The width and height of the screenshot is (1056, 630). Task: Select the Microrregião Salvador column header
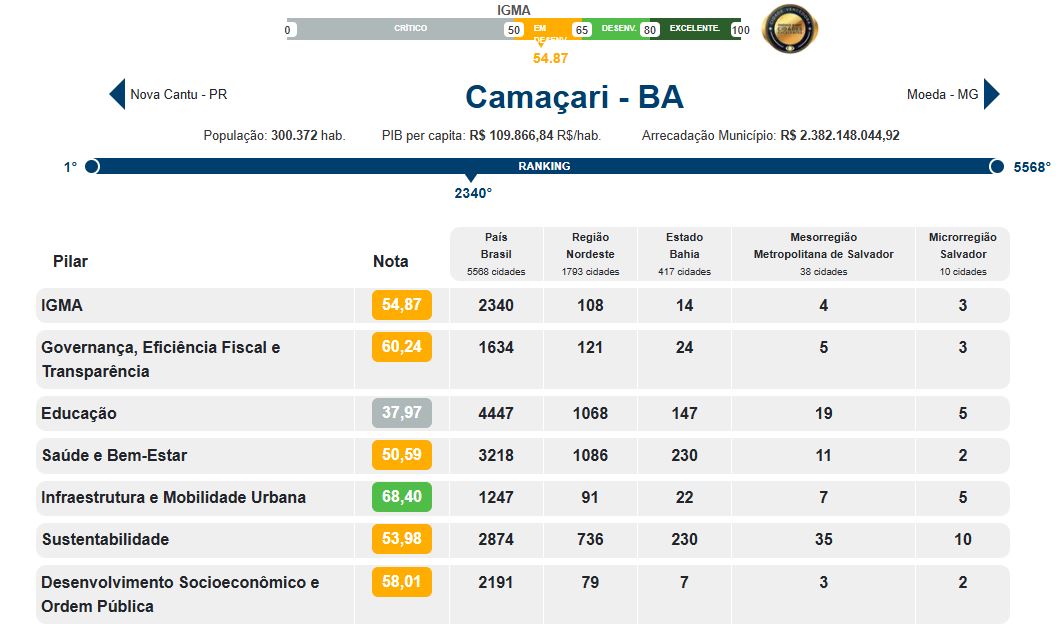(962, 254)
